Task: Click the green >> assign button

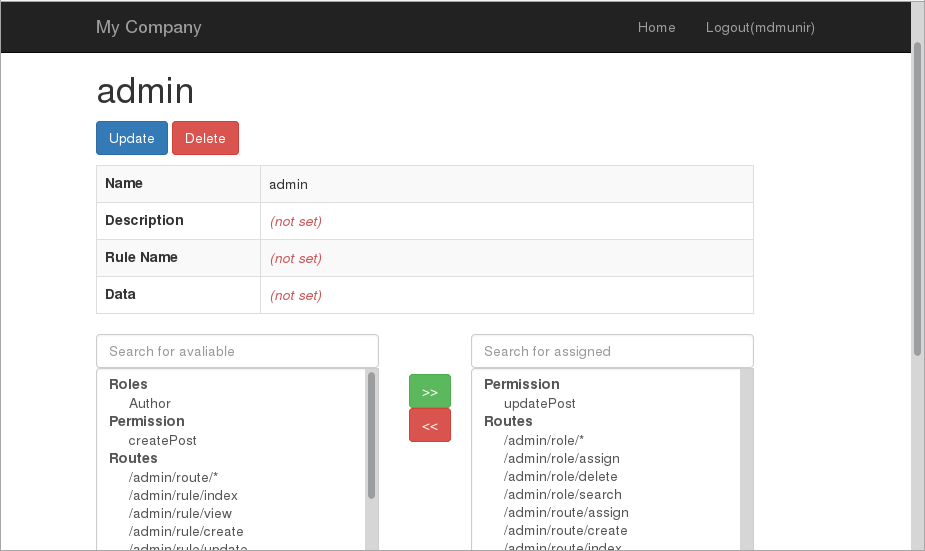Action: click(429, 391)
